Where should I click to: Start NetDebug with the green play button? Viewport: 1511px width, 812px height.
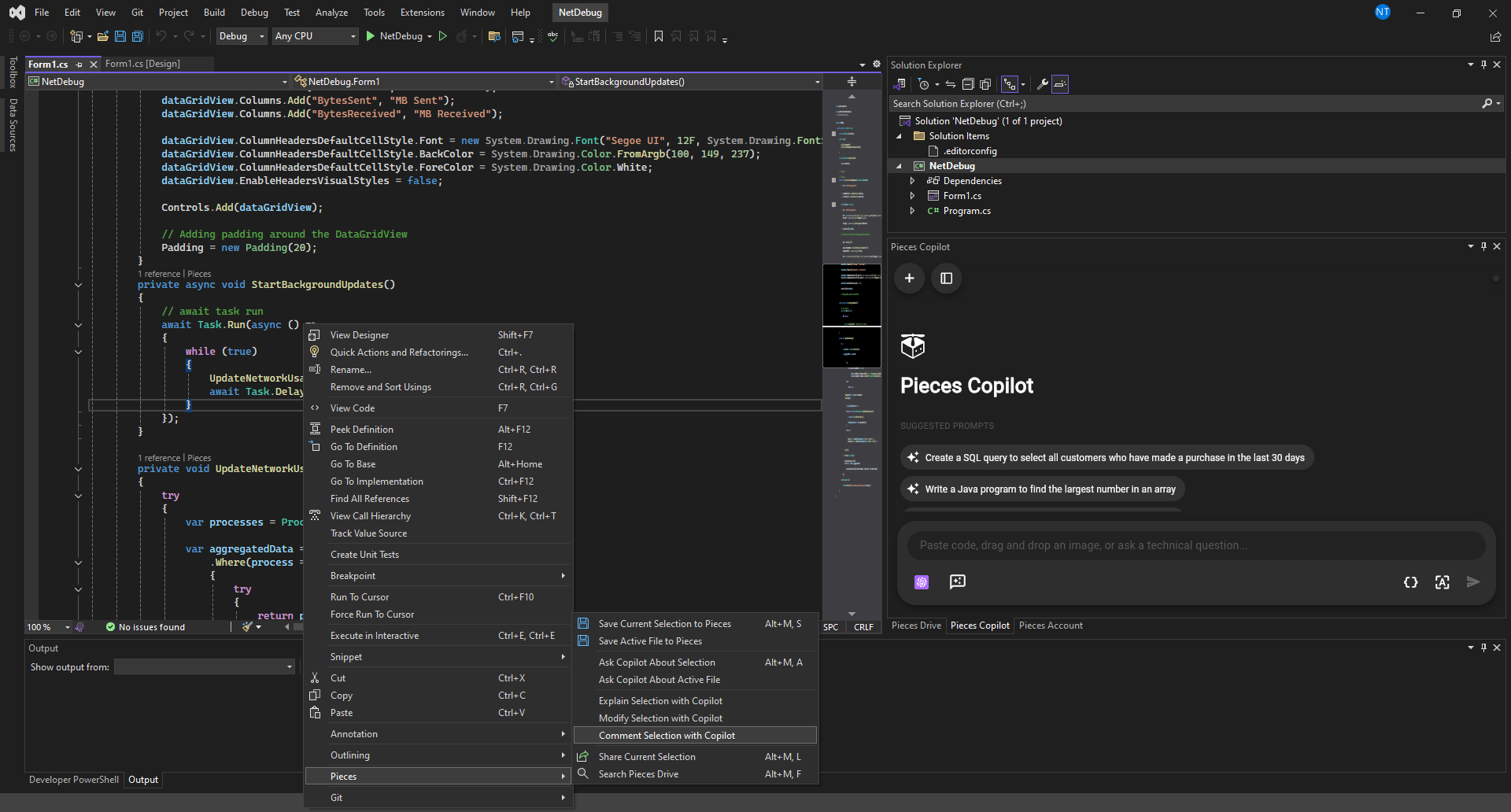coord(371,36)
